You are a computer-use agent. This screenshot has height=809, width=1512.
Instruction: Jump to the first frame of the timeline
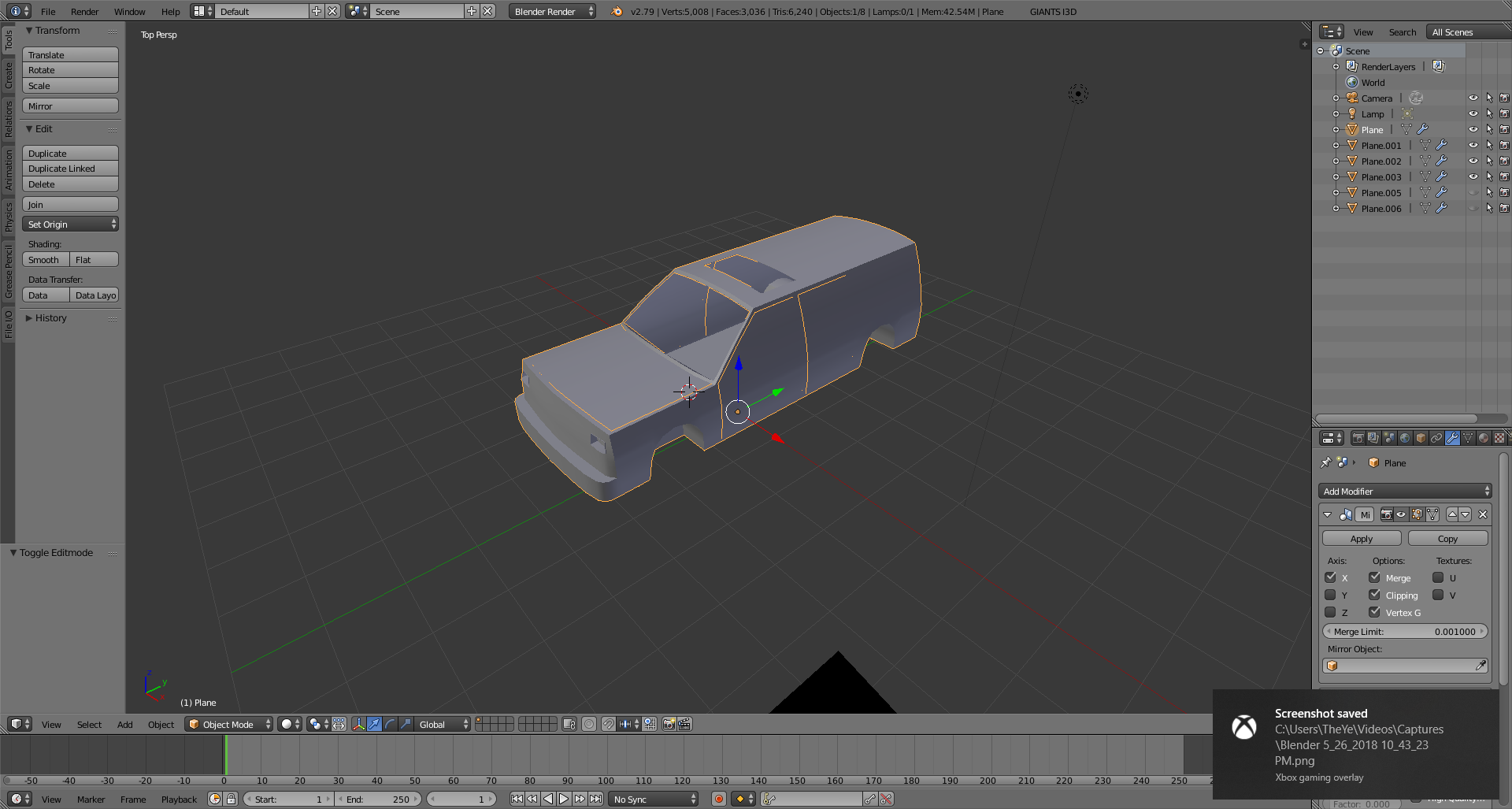[x=517, y=799]
